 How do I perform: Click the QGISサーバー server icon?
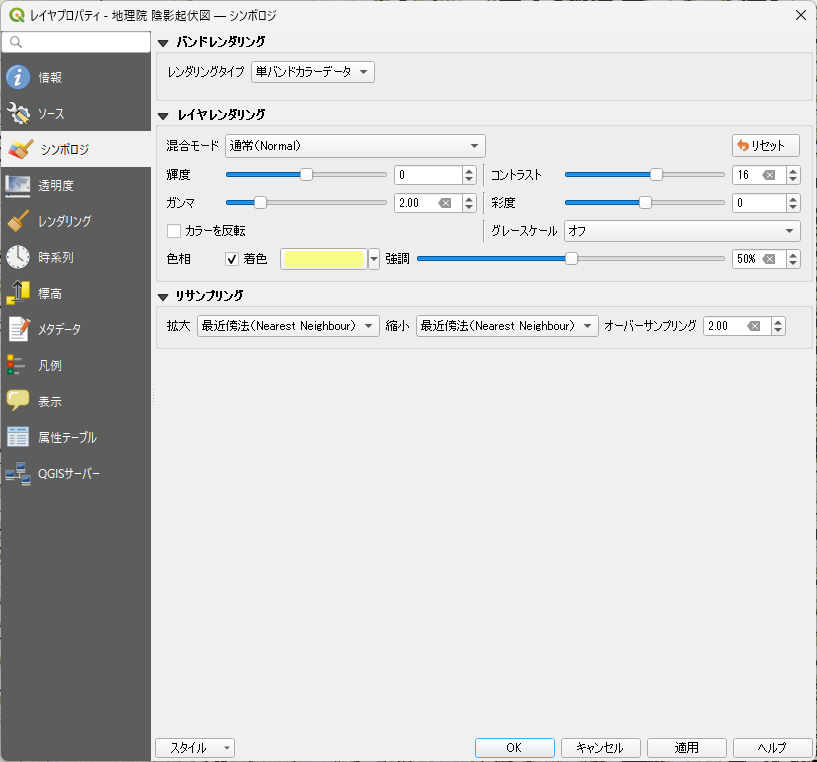pyautogui.click(x=18, y=473)
